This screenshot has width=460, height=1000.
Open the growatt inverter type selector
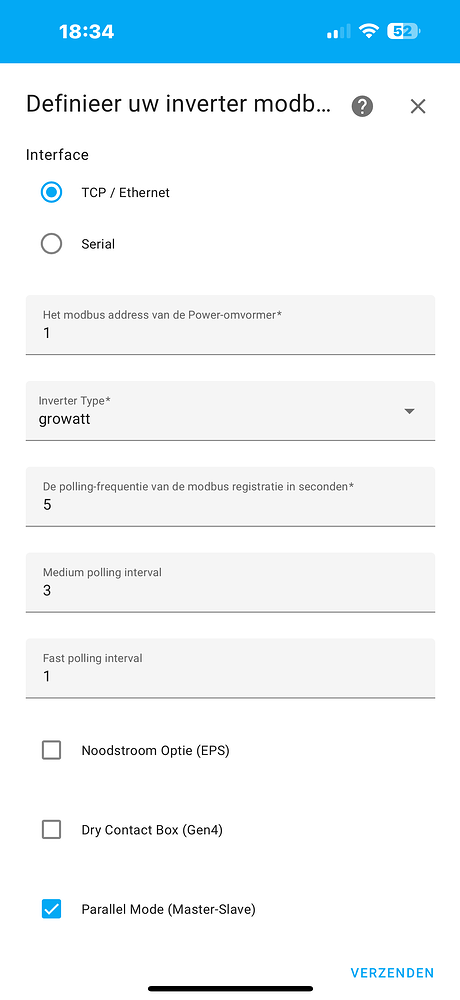(230, 411)
